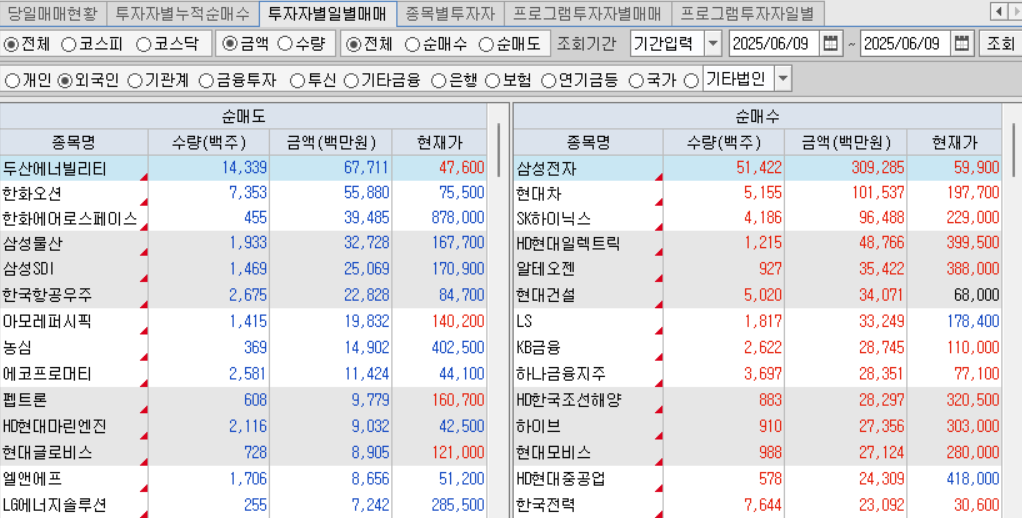Select the 코스닥 radio button

pos(143,44)
